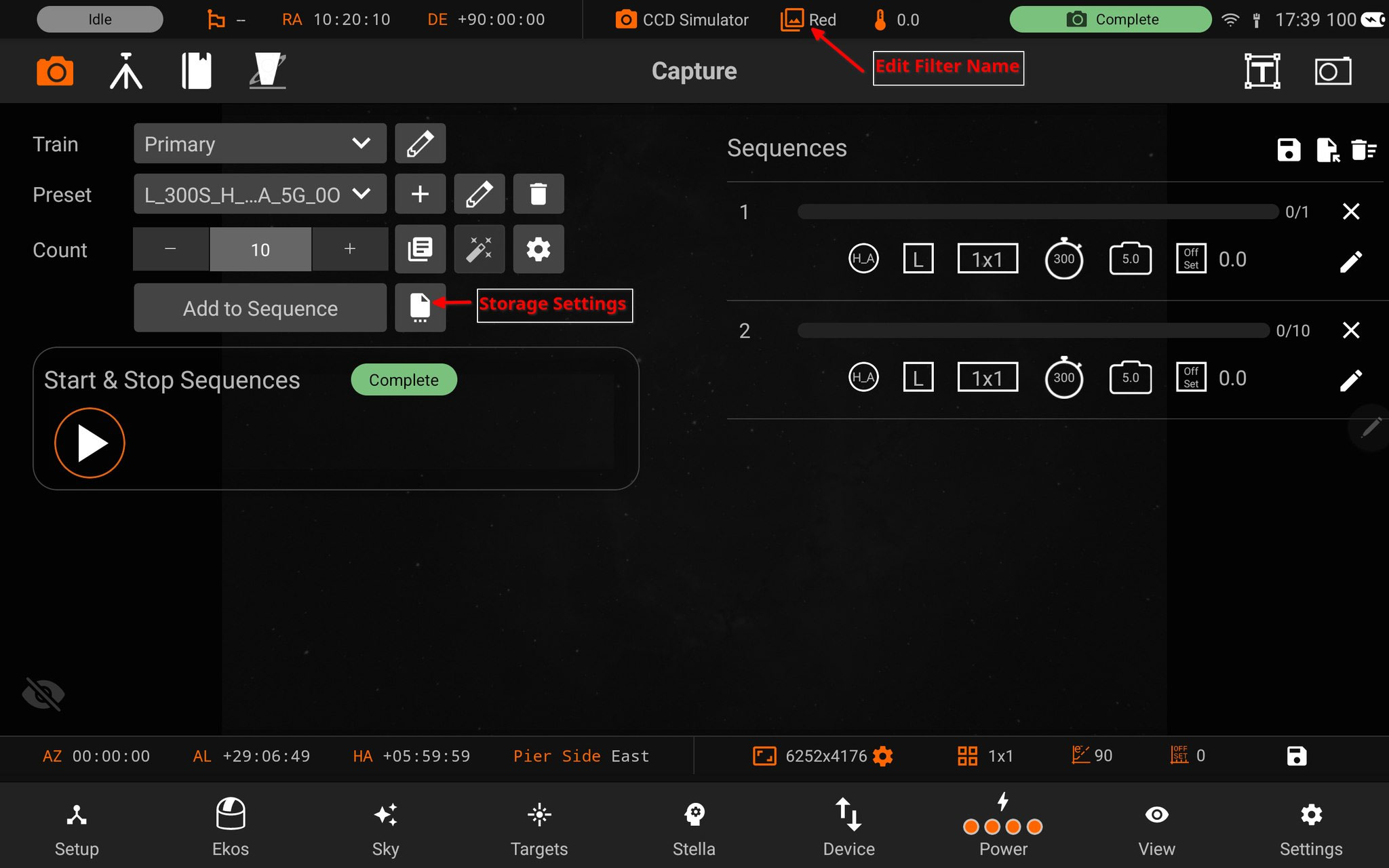This screenshot has width=1389, height=868.
Task: Toggle the last orange Power circle
Action: [1034, 827]
